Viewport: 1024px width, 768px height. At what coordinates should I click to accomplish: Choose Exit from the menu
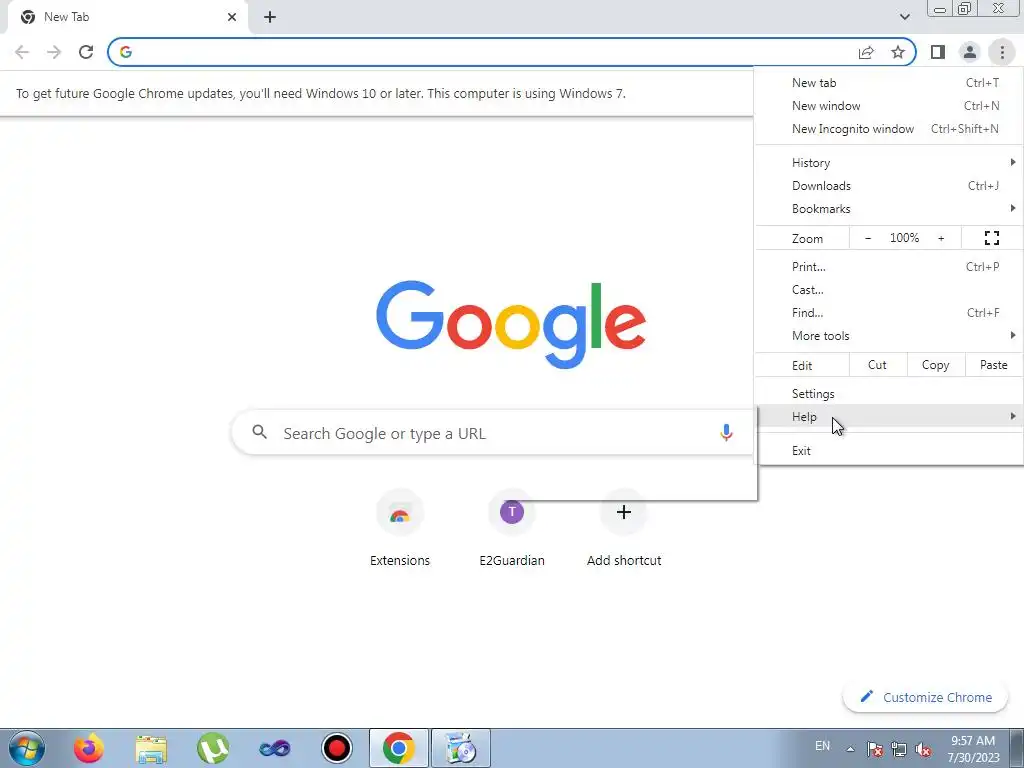[889, 451]
